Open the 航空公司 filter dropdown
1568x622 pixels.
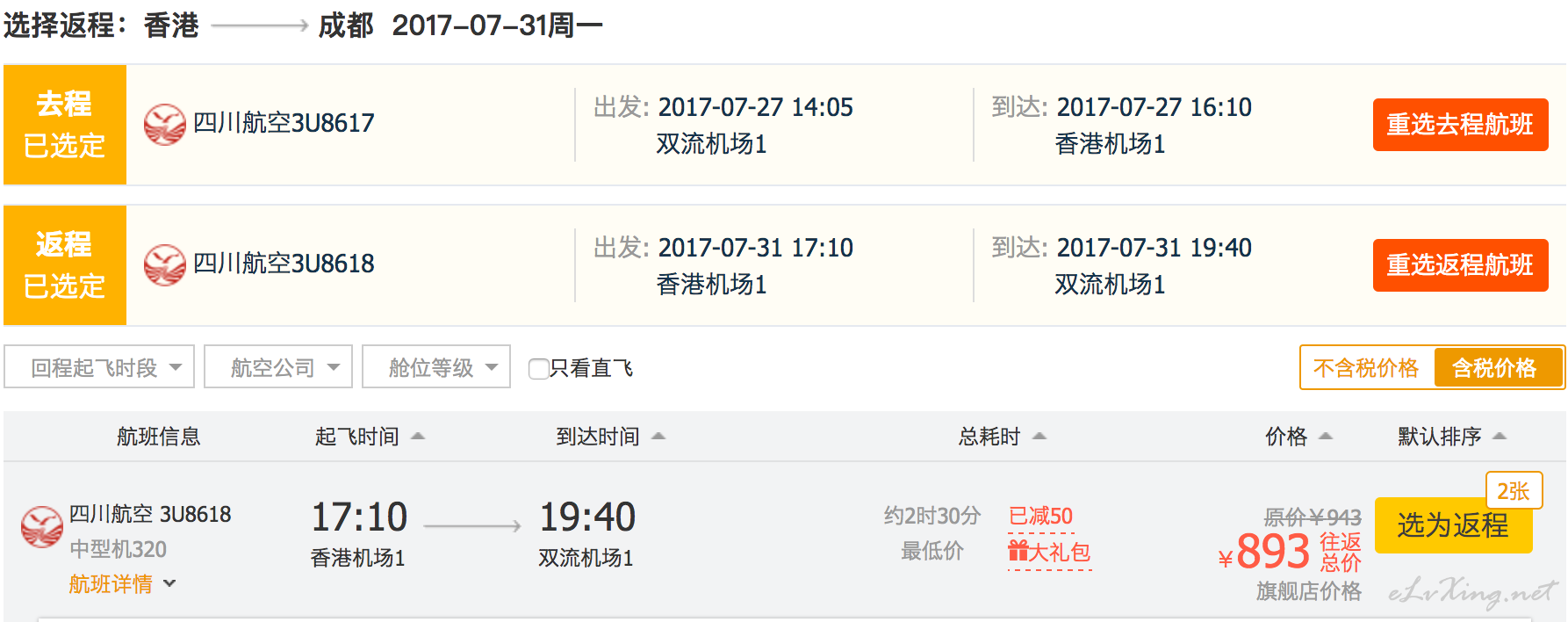[278, 367]
